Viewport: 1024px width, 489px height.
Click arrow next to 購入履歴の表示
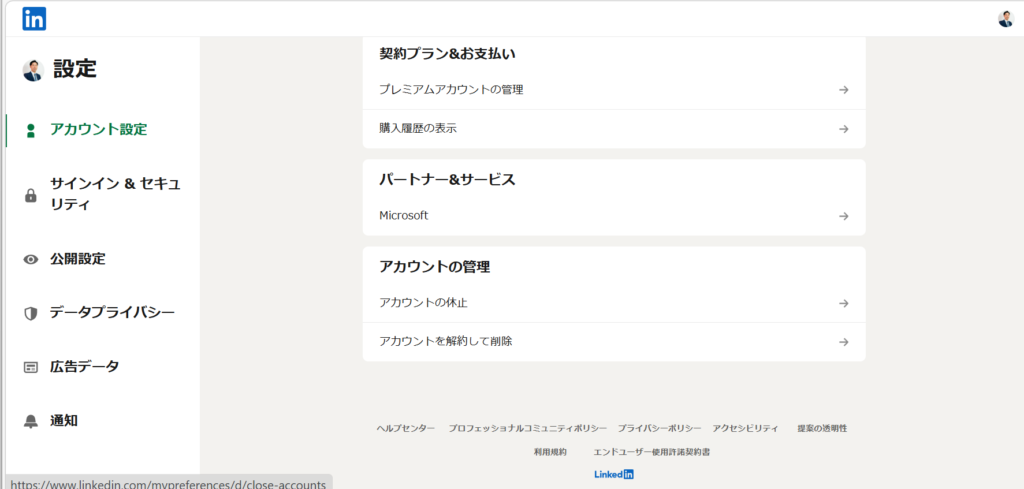click(843, 129)
